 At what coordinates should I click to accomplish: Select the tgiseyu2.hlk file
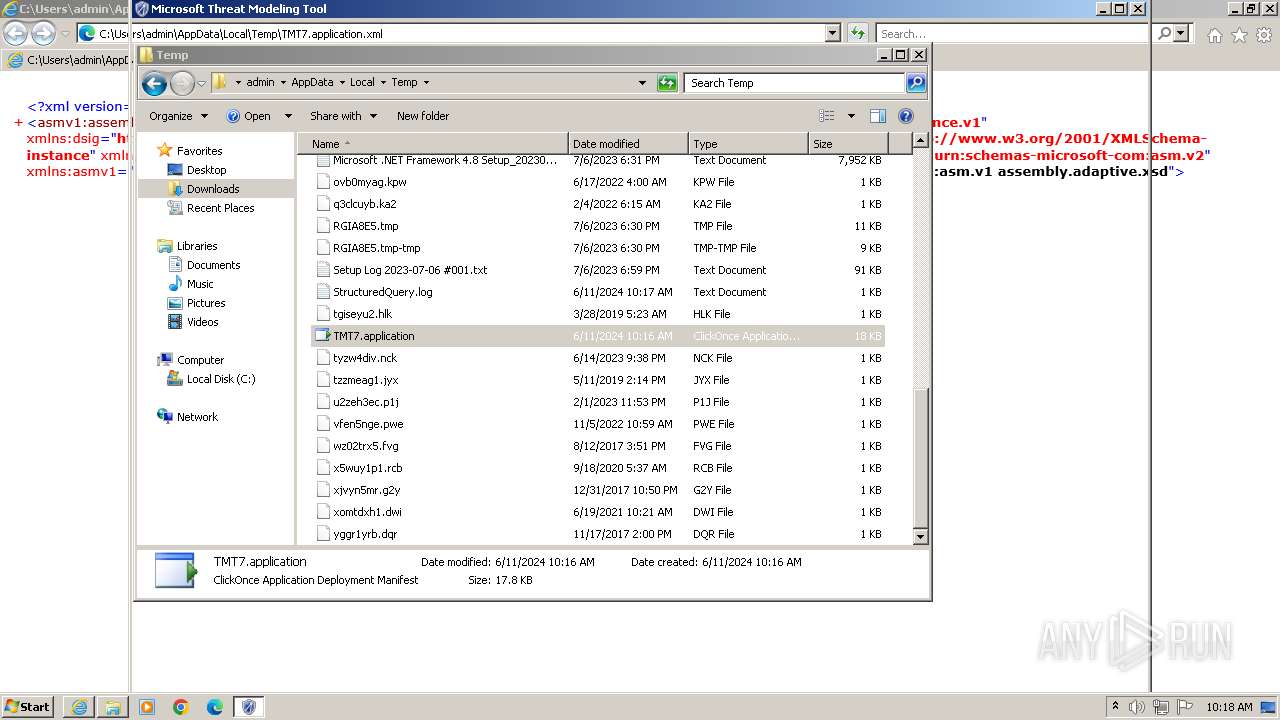click(598, 314)
